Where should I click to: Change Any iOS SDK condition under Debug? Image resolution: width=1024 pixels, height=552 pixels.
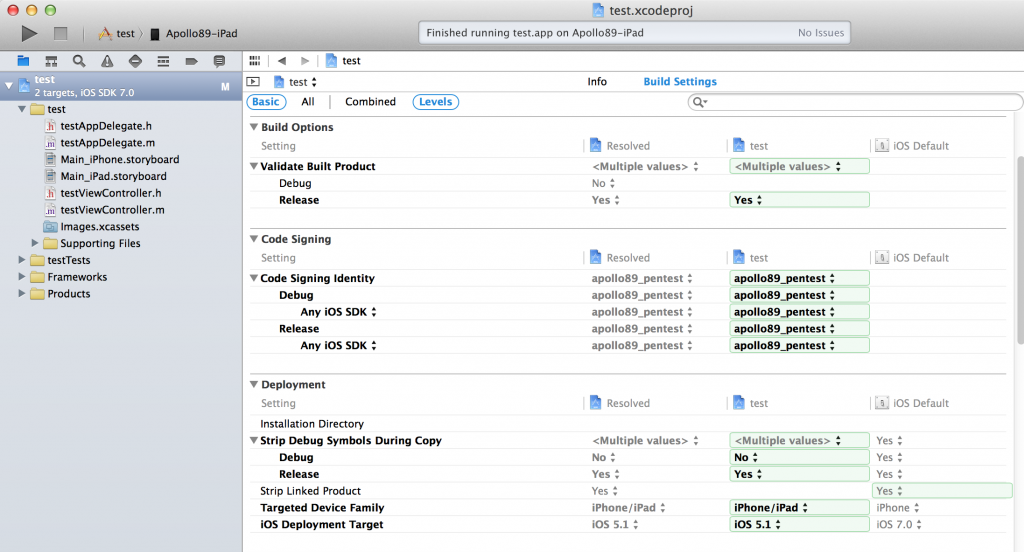coord(338,312)
